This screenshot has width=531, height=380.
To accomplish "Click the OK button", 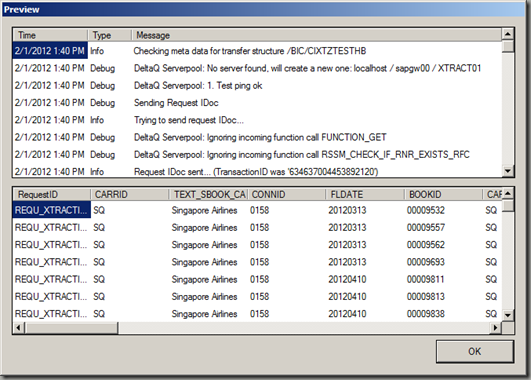I will [474, 351].
